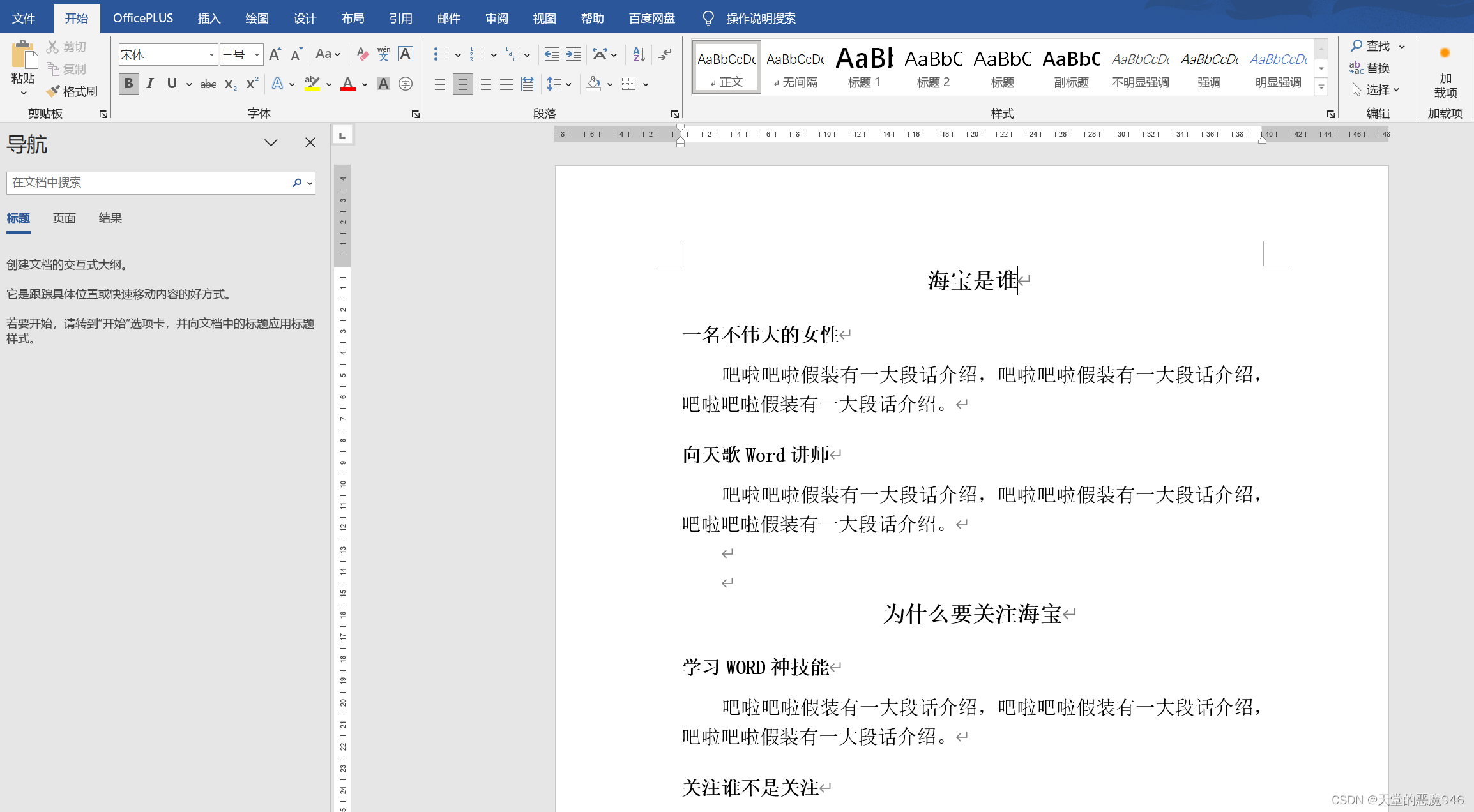Click the multilevel list icon

pyautogui.click(x=513, y=54)
